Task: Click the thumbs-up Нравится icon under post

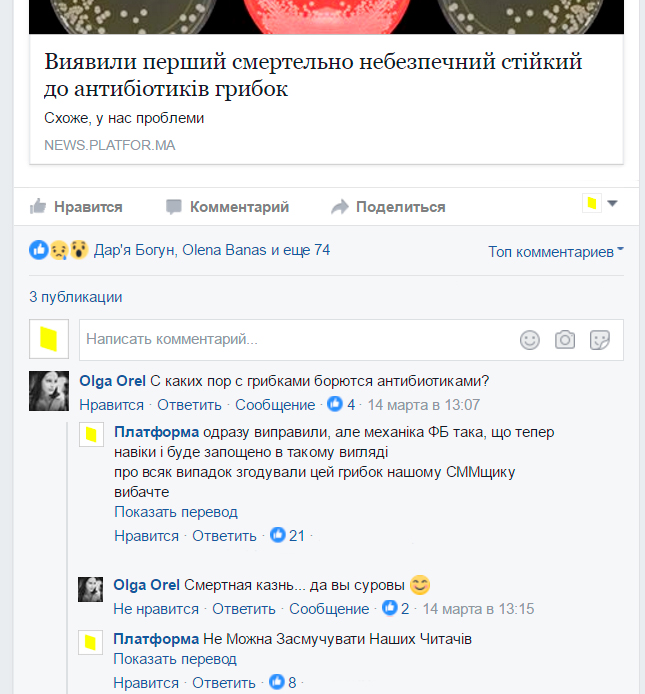Action: (x=38, y=207)
